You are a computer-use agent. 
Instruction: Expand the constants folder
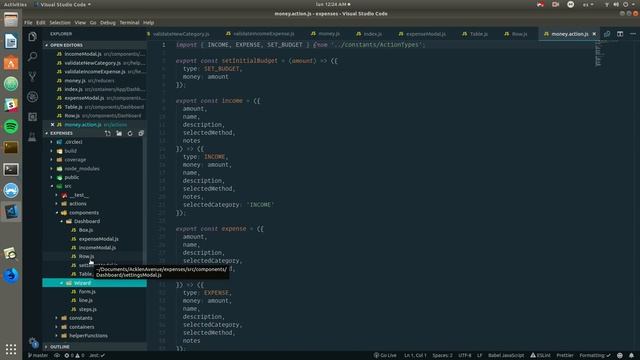[x=94, y=318]
